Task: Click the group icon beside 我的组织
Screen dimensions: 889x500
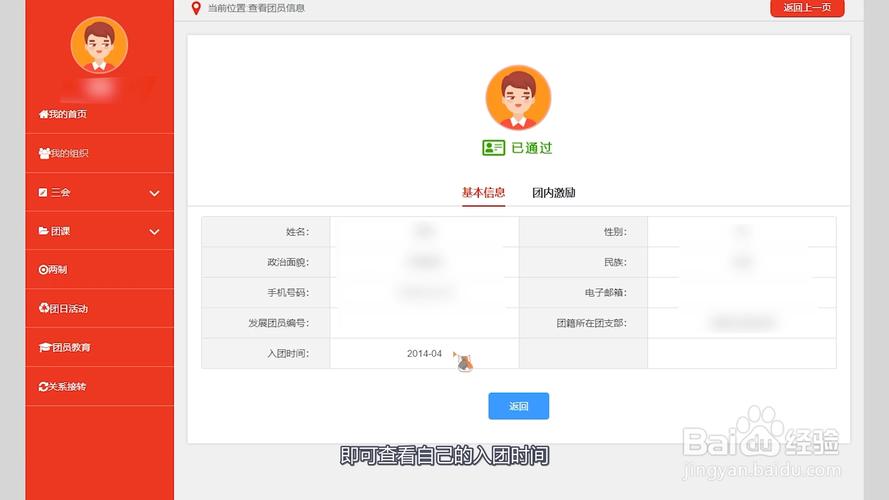Action: tap(44, 153)
